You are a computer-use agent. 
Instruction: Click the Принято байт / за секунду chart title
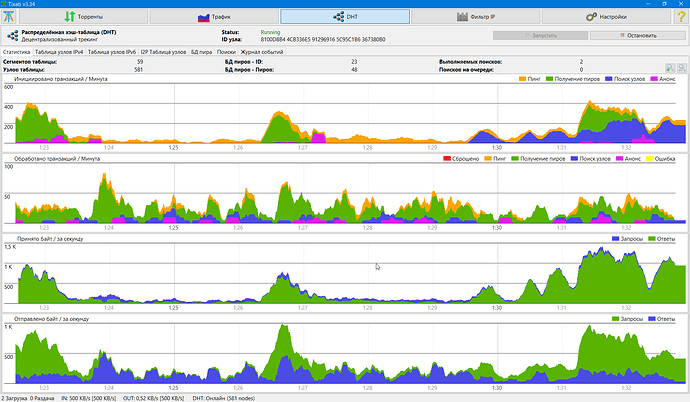coord(50,239)
